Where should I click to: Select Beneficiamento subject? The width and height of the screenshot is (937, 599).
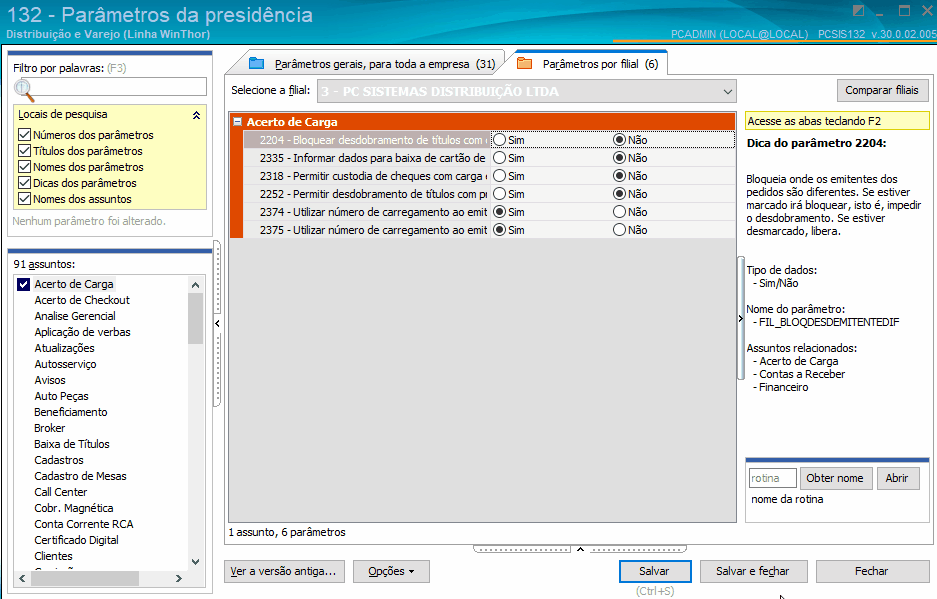(71, 412)
